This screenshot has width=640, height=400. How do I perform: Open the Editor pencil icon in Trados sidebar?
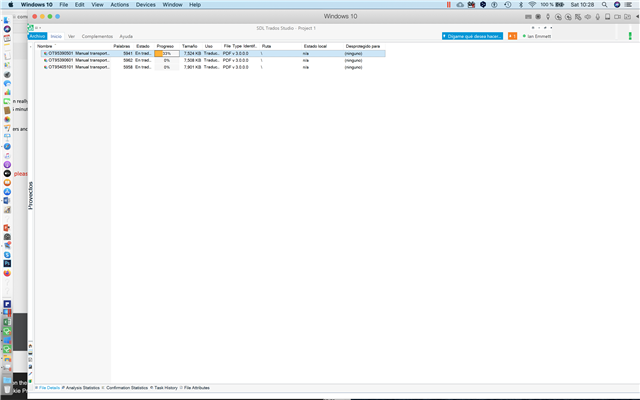click(30, 373)
